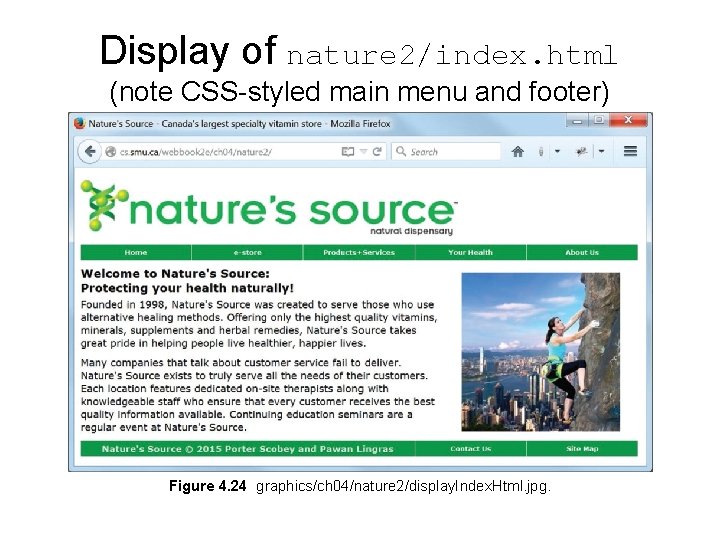
Task: Click heading 'Welcome to Nature's Source:'
Action: tap(175, 274)
